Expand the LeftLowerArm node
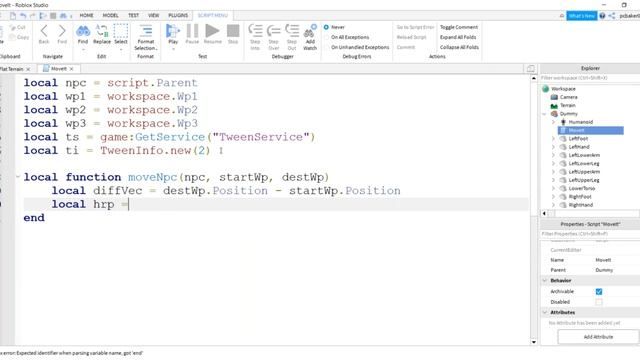The image size is (640, 360). (x=553, y=155)
